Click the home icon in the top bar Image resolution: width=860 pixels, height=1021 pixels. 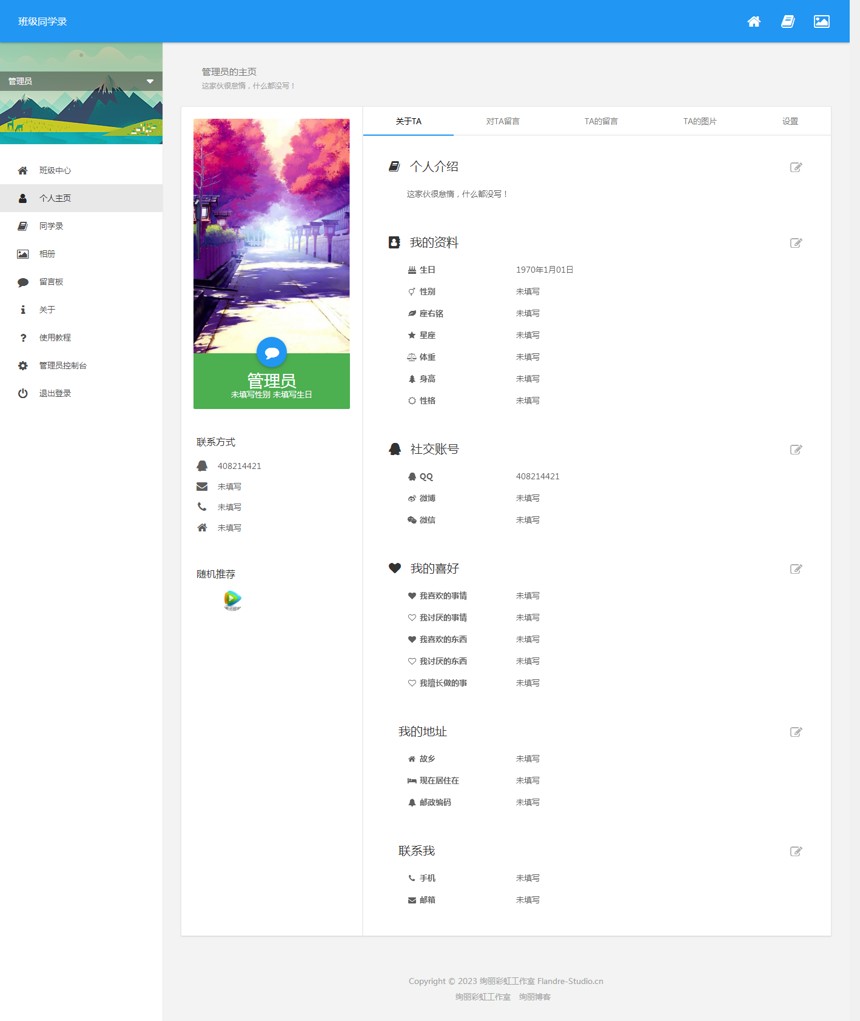[754, 21]
